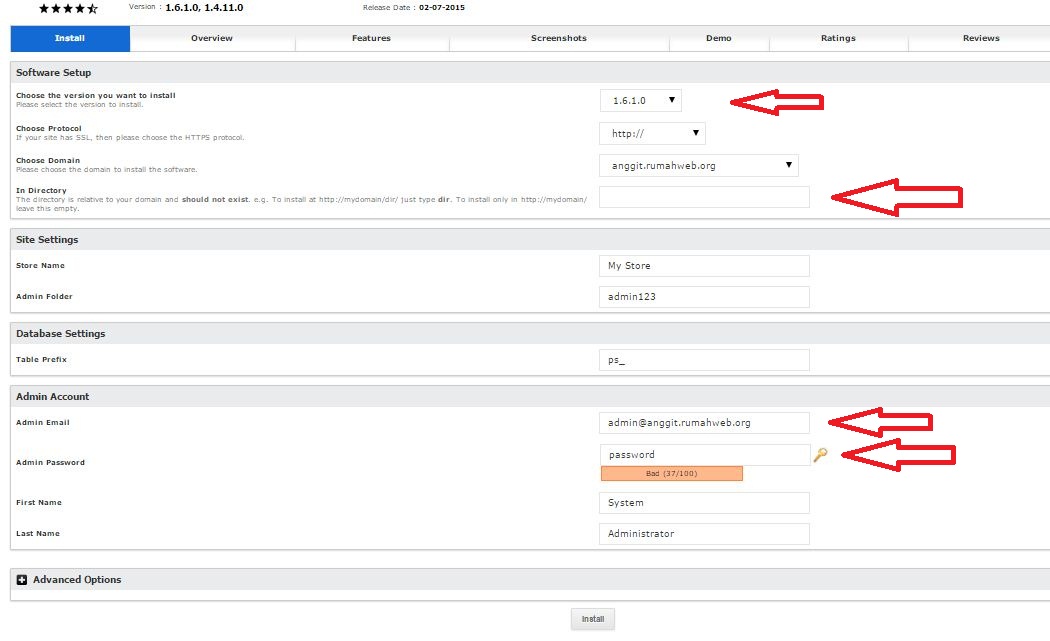Viewport: 1050px width, 641px height.
Task: View the Demo tab
Action: coord(719,38)
